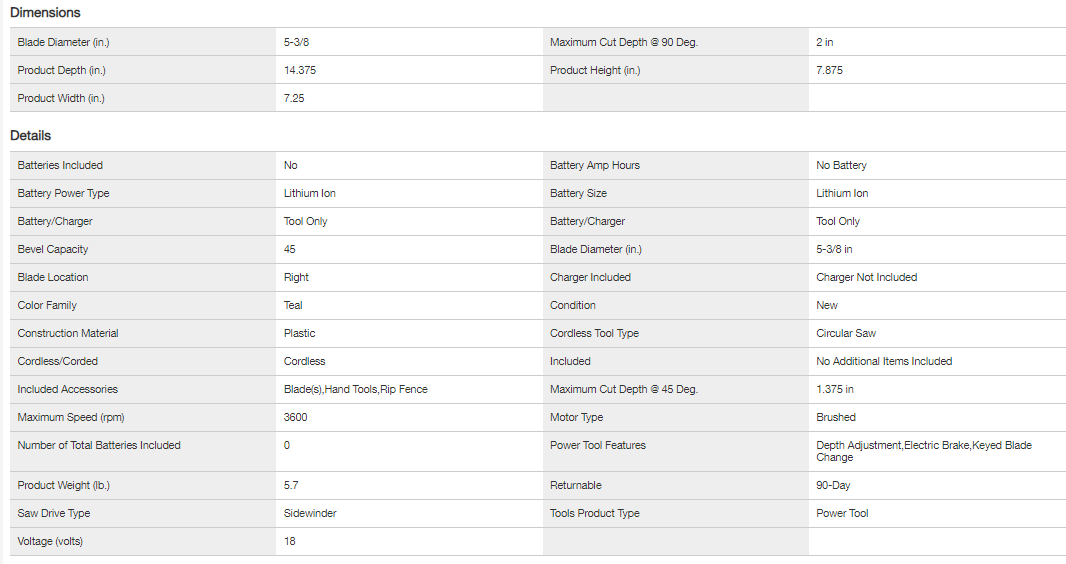Select the Product Height (in.) label
The width and height of the screenshot is (1066, 564).
pyautogui.click(x=595, y=70)
